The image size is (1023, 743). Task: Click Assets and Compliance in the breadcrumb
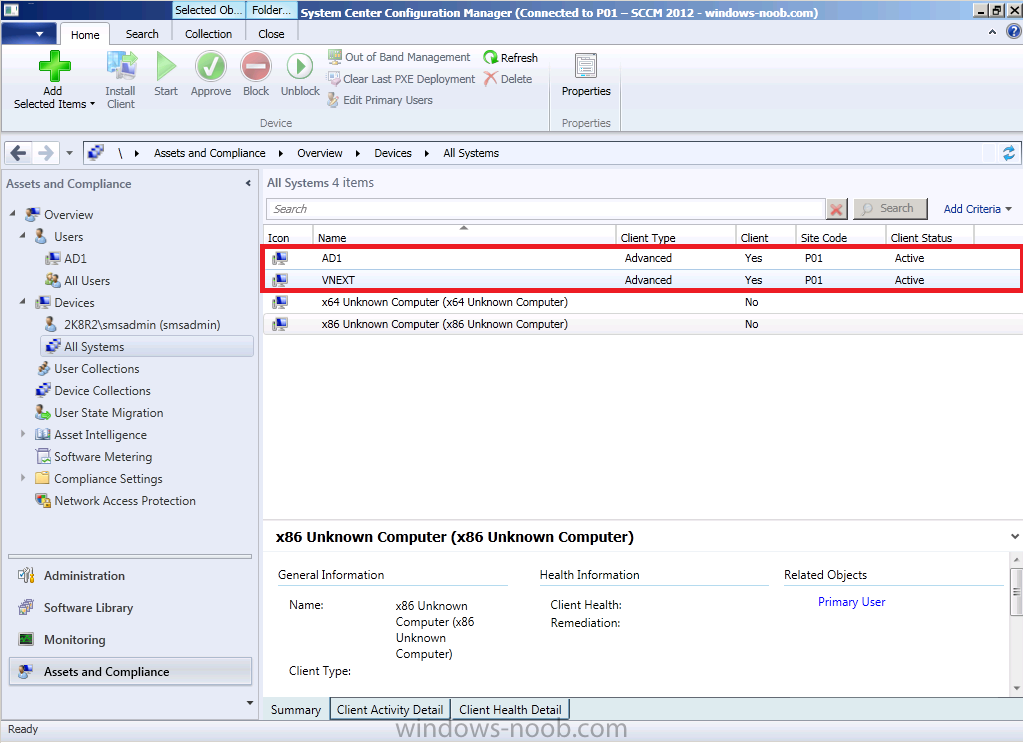pos(209,153)
